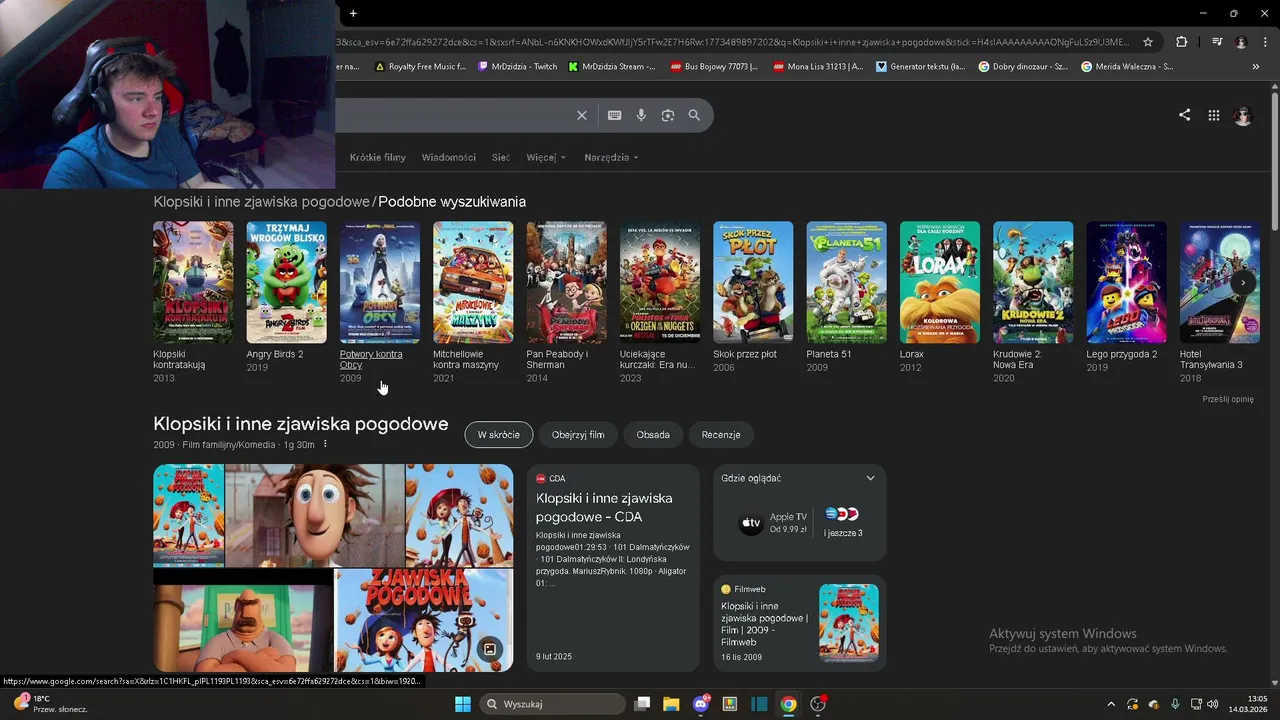Show more bookmarks with the double chevron

1255,67
